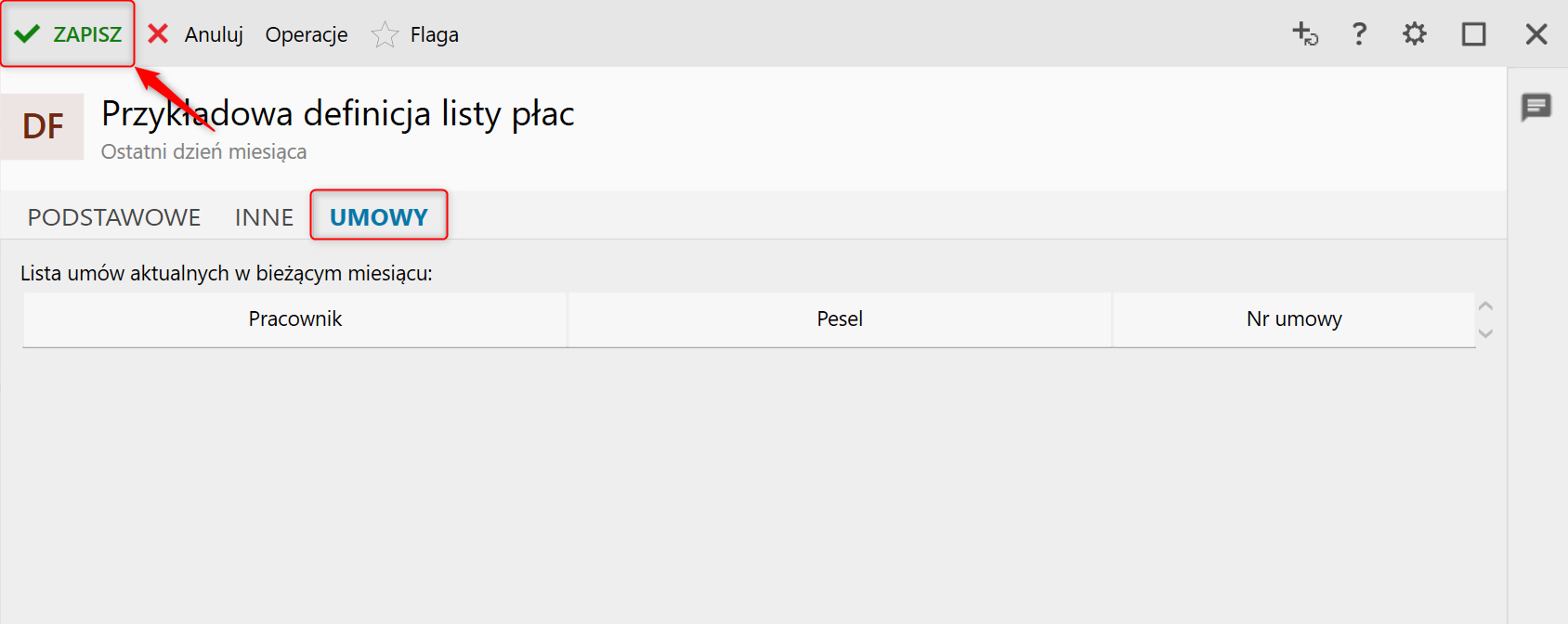Sort by the Pesel column header

pyautogui.click(x=840, y=319)
